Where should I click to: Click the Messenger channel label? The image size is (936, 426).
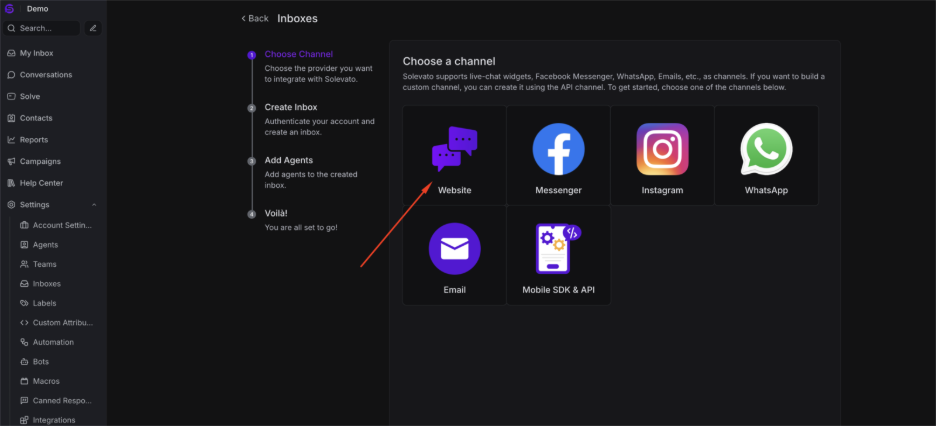(x=558, y=190)
